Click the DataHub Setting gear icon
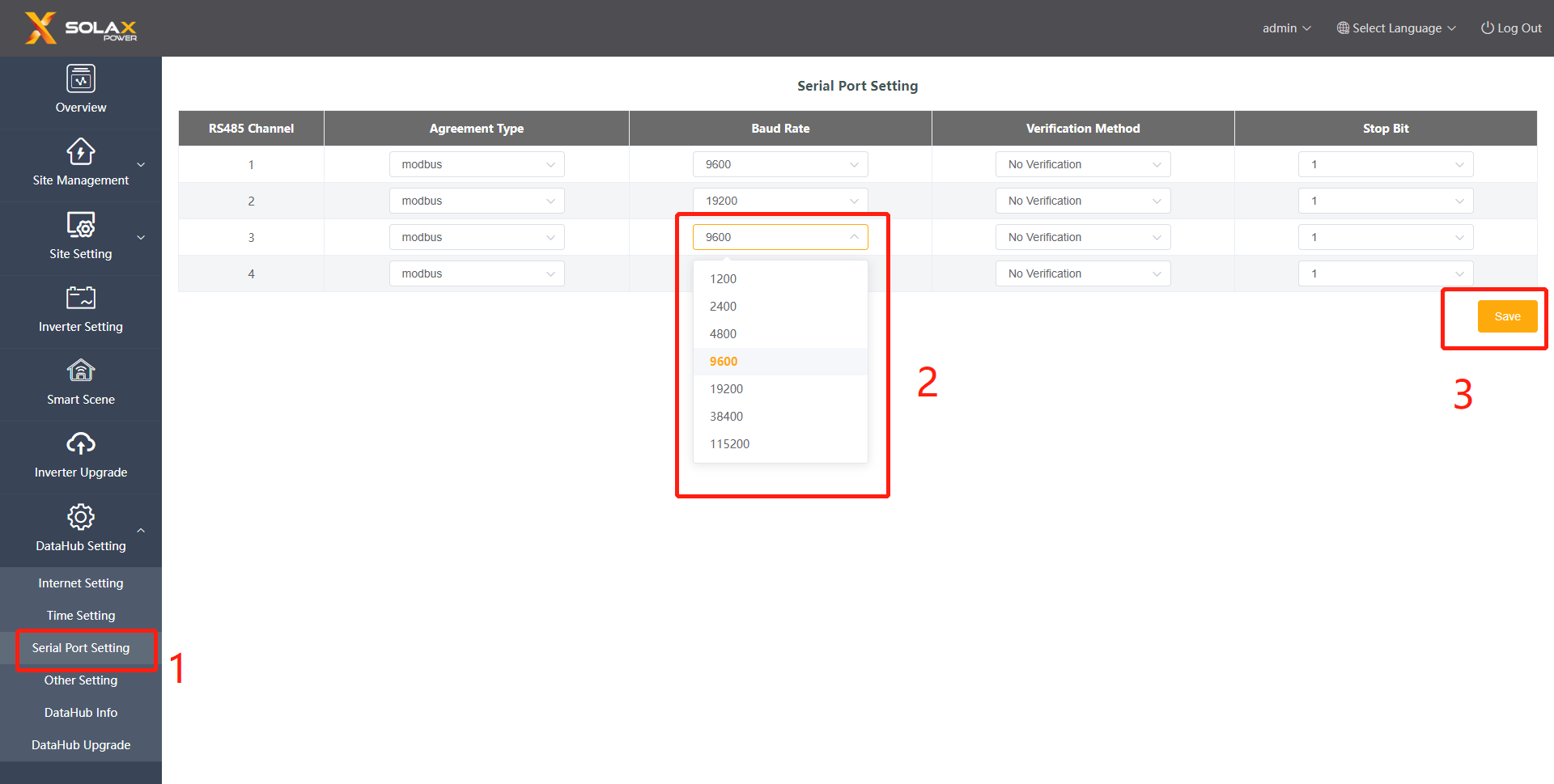Screen dimensions: 1554x784 pyautogui.click(x=81, y=516)
